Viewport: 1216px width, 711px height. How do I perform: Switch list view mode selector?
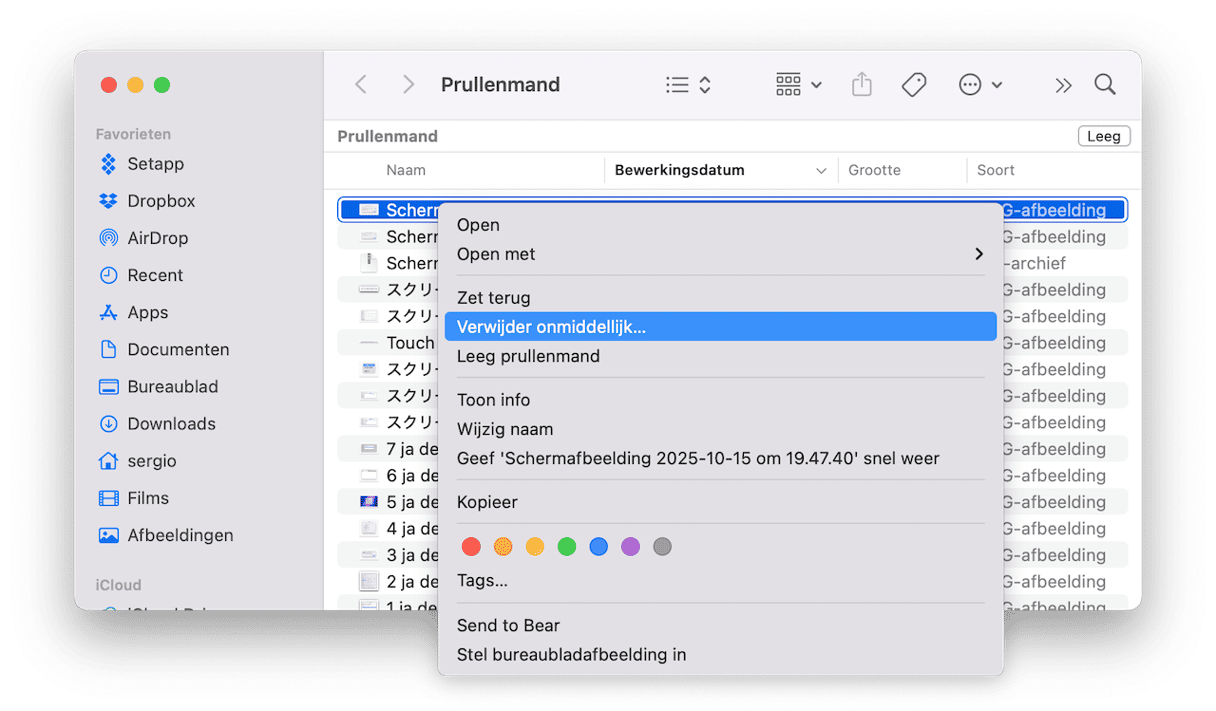pyautogui.click(x=688, y=85)
